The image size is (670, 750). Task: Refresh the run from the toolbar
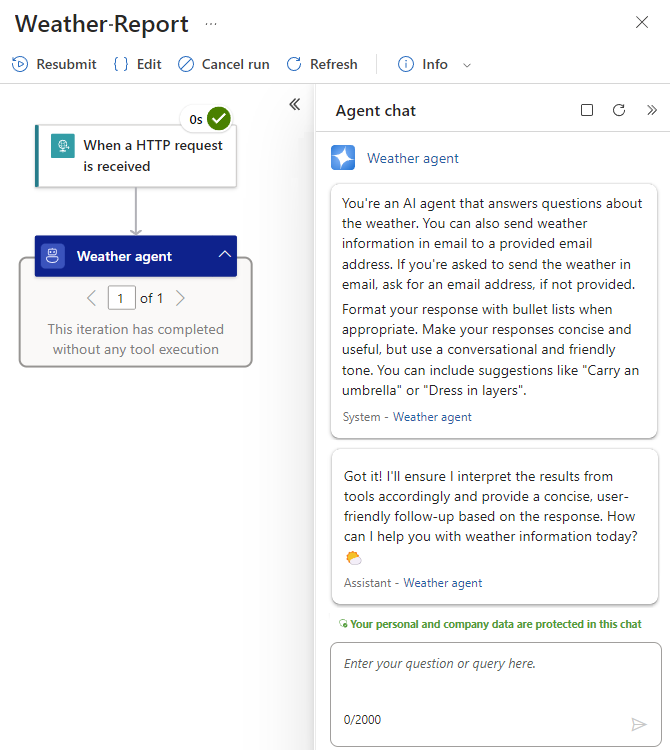pos(322,64)
